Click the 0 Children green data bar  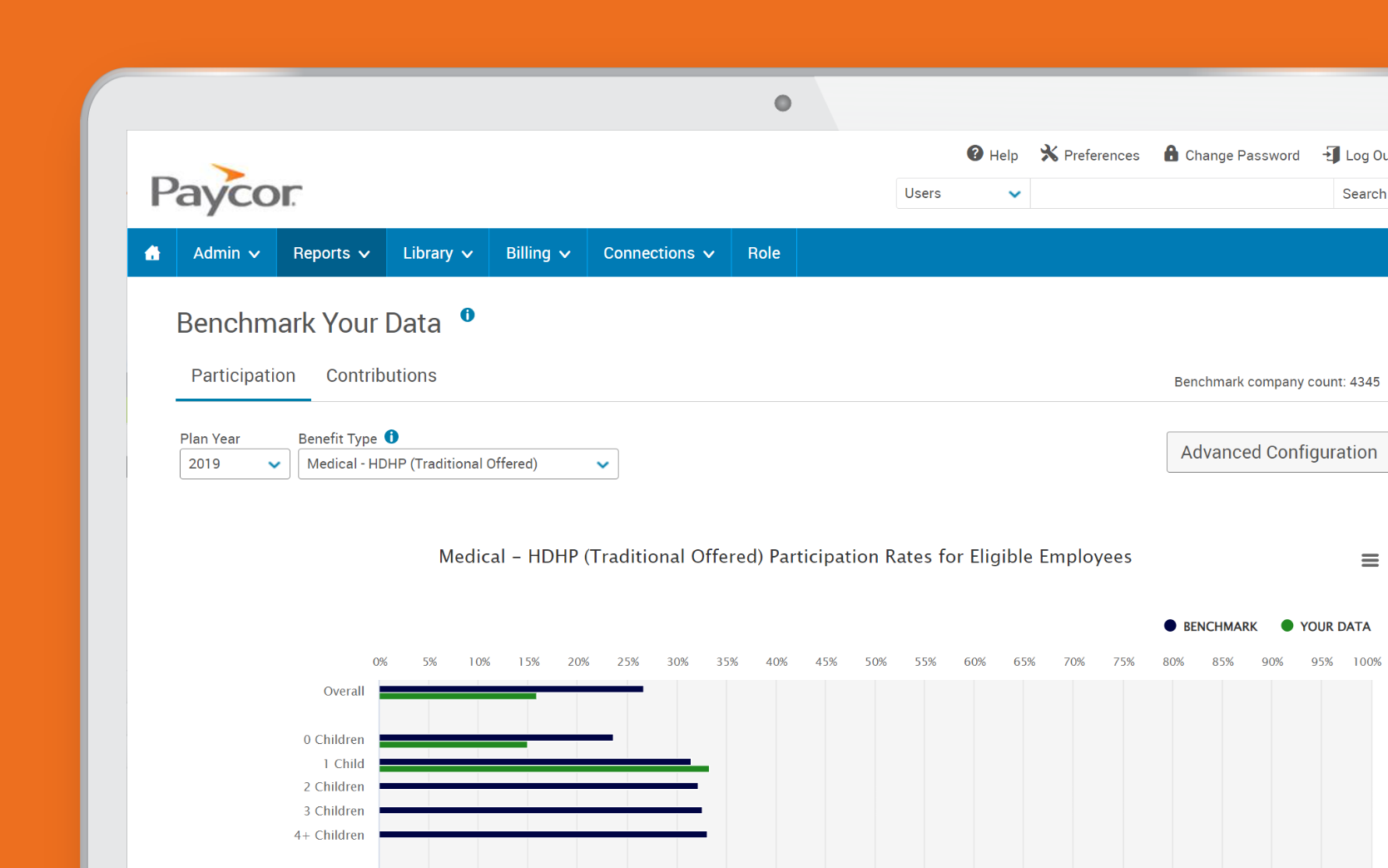tap(454, 744)
